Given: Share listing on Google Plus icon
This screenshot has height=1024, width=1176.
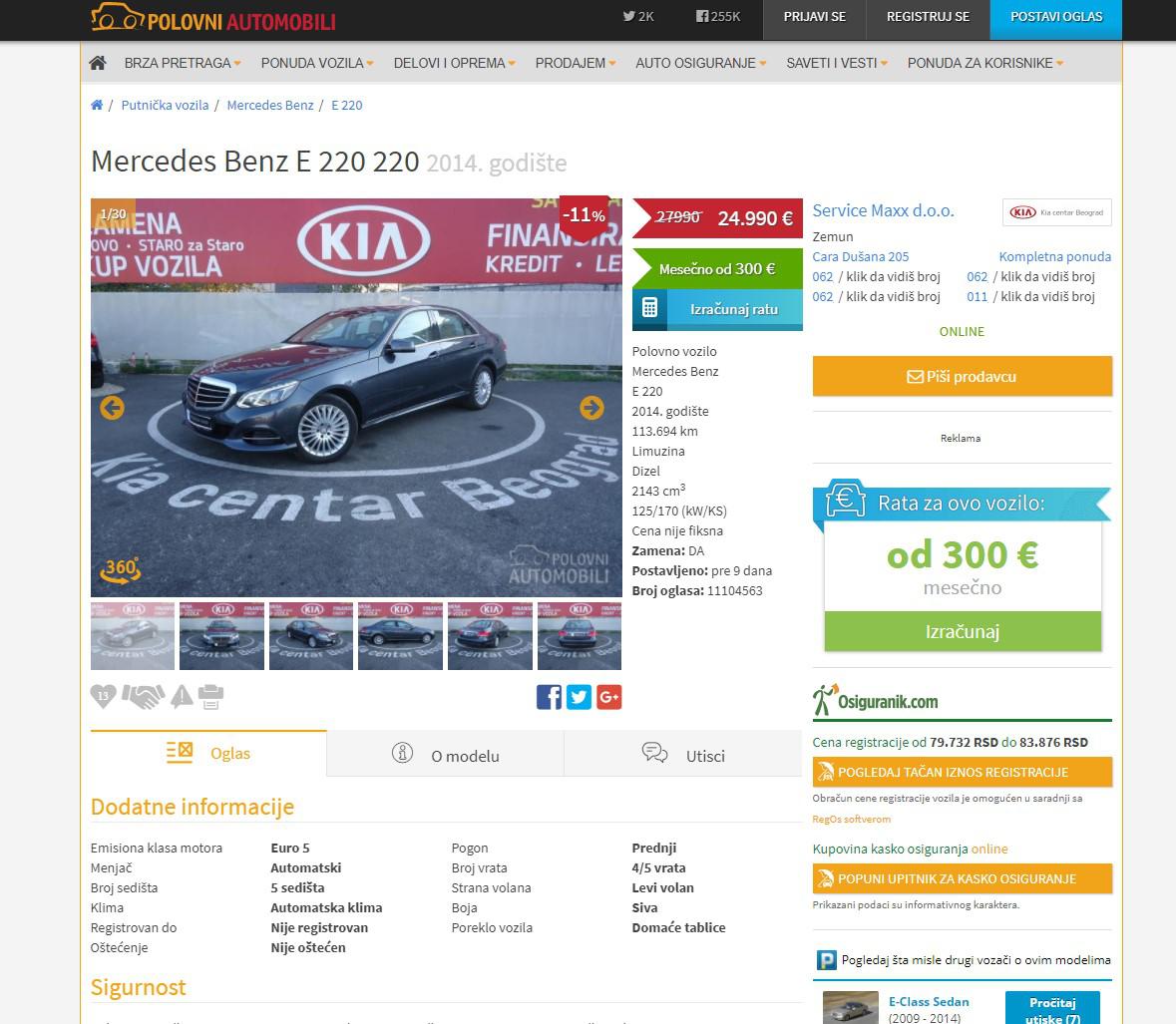Looking at the screenshot, I should click(608, 697).
